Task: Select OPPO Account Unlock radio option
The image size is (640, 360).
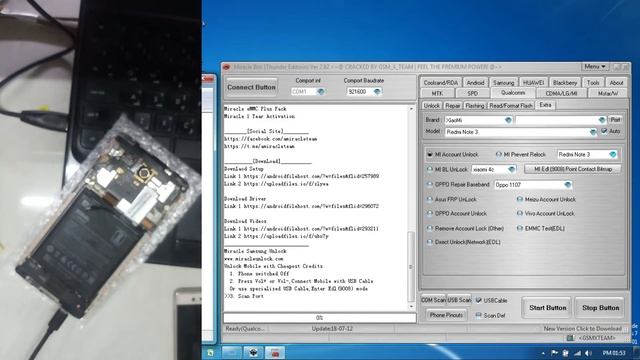Action: (429, 213)
